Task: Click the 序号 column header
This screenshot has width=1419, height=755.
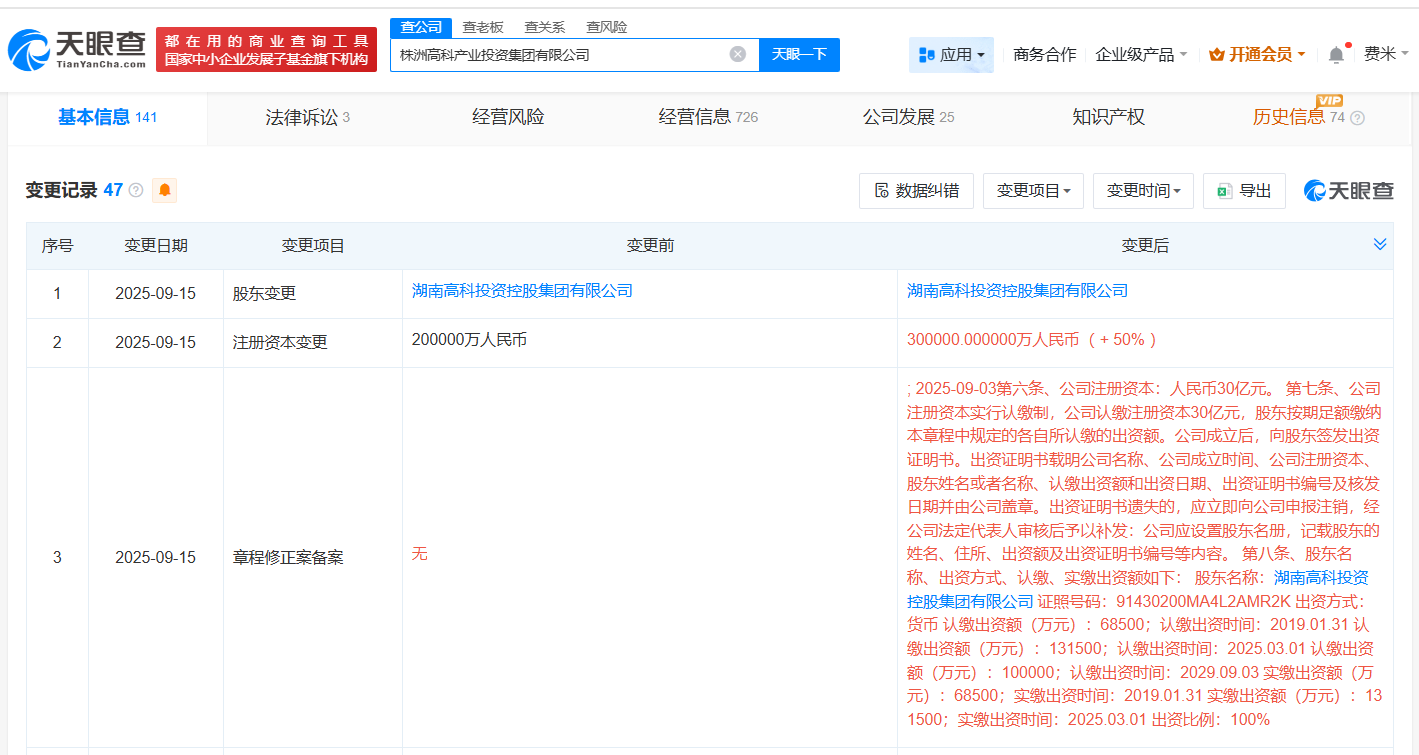Action: 57,246
